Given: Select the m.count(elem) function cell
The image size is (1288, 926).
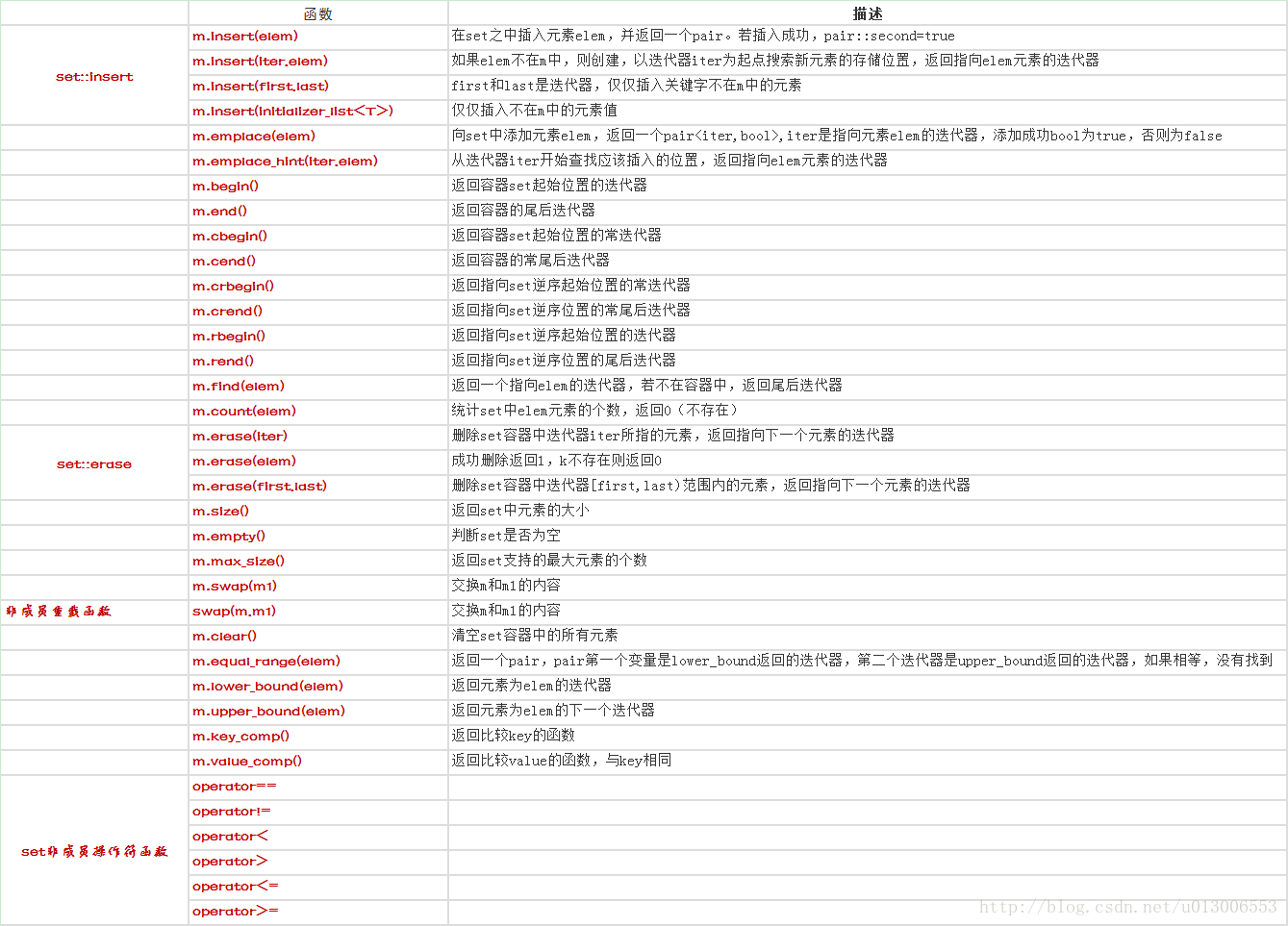Looking at the screenshot, I should click(318, 412).
